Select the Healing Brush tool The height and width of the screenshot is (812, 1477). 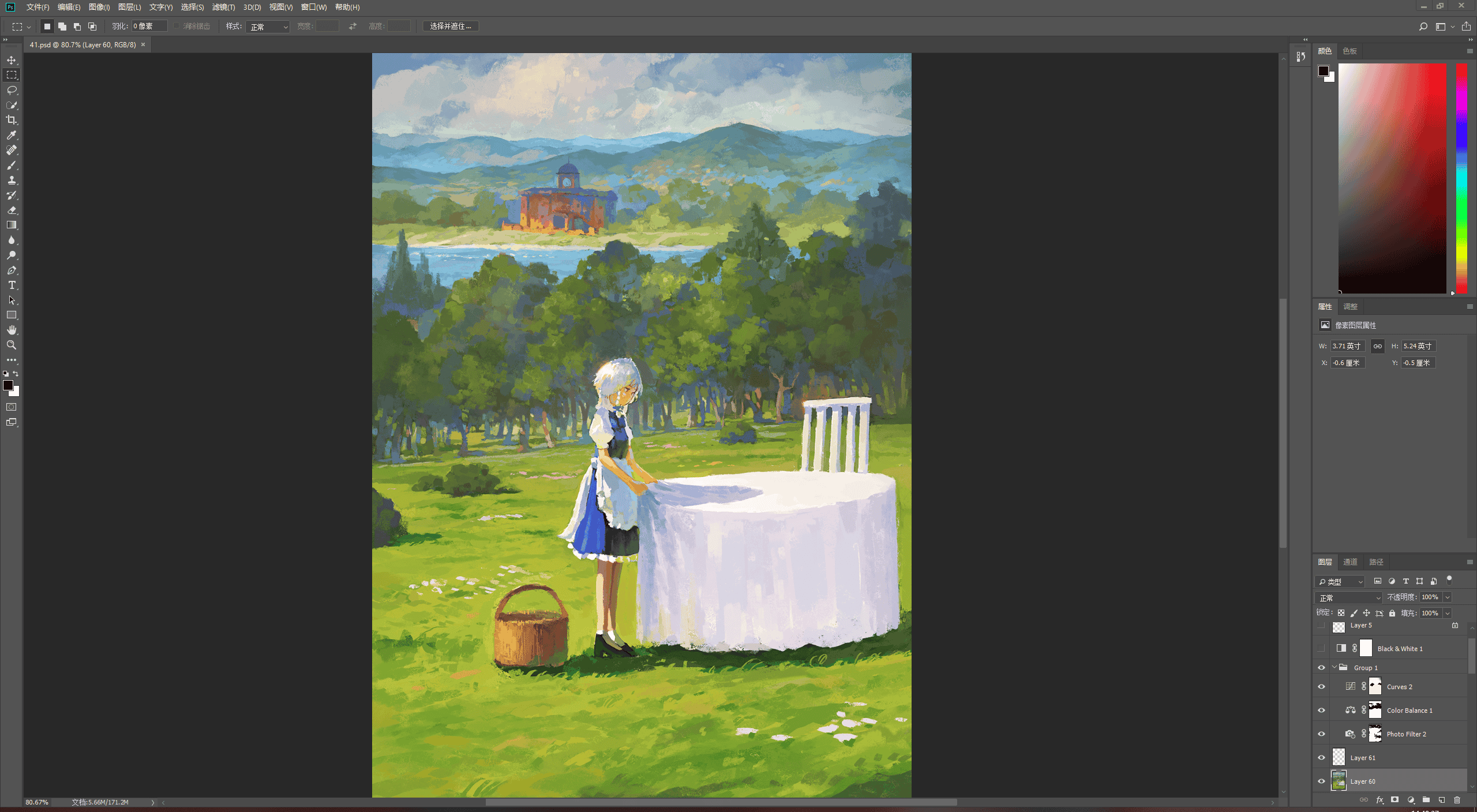pyautogui.click(x=12, y=150)
